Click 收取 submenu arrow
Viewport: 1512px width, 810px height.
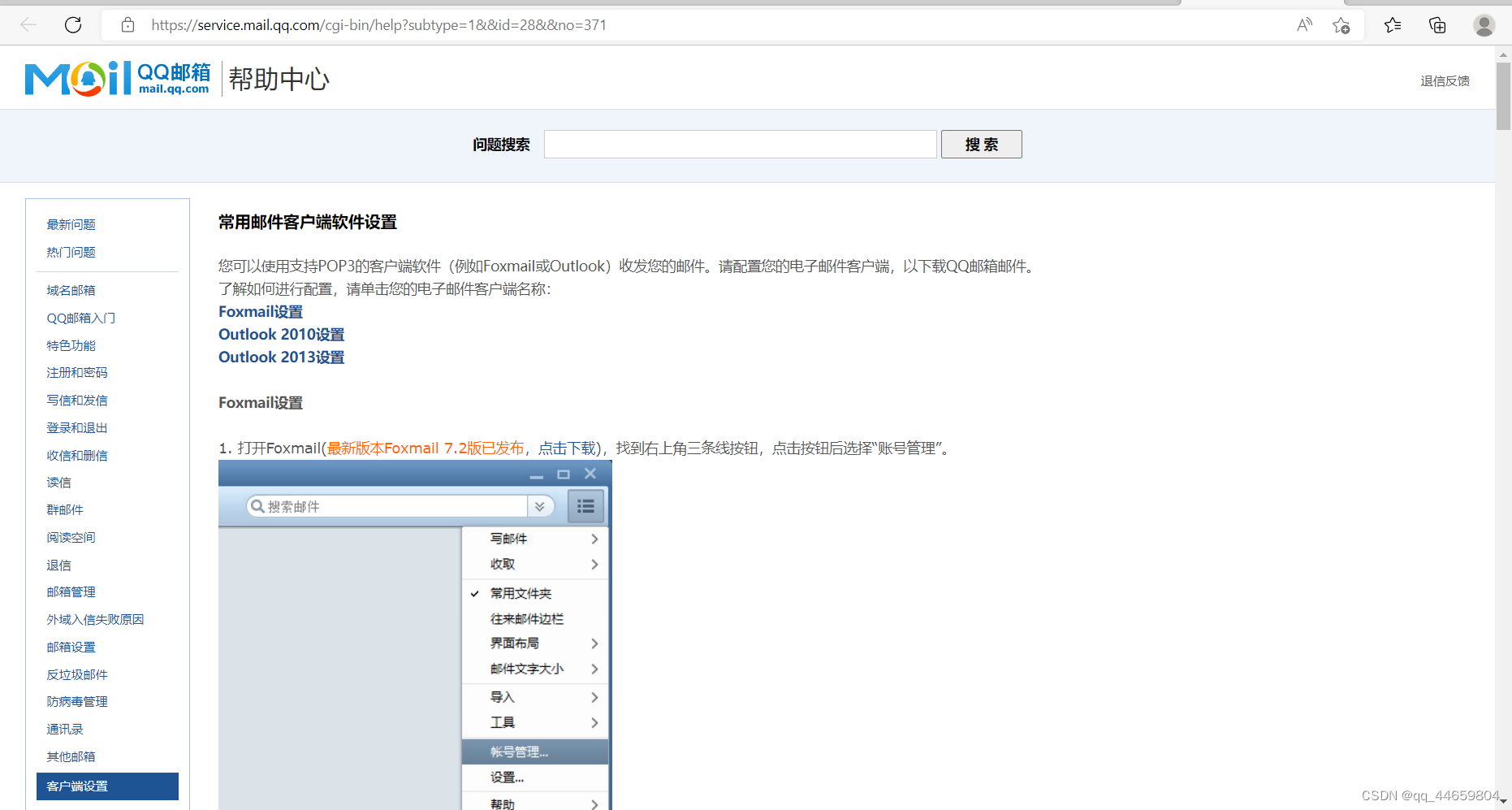[594, 564]
